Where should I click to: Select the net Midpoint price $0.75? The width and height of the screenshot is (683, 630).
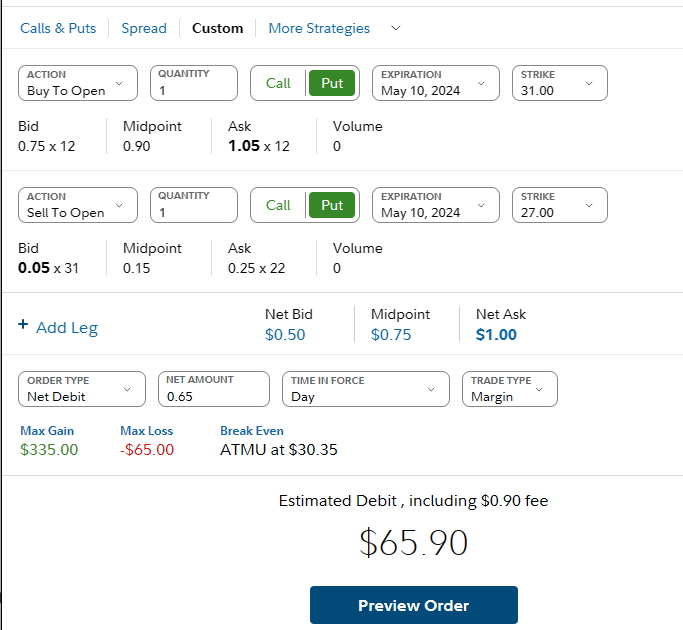click(x=391, y=335)
